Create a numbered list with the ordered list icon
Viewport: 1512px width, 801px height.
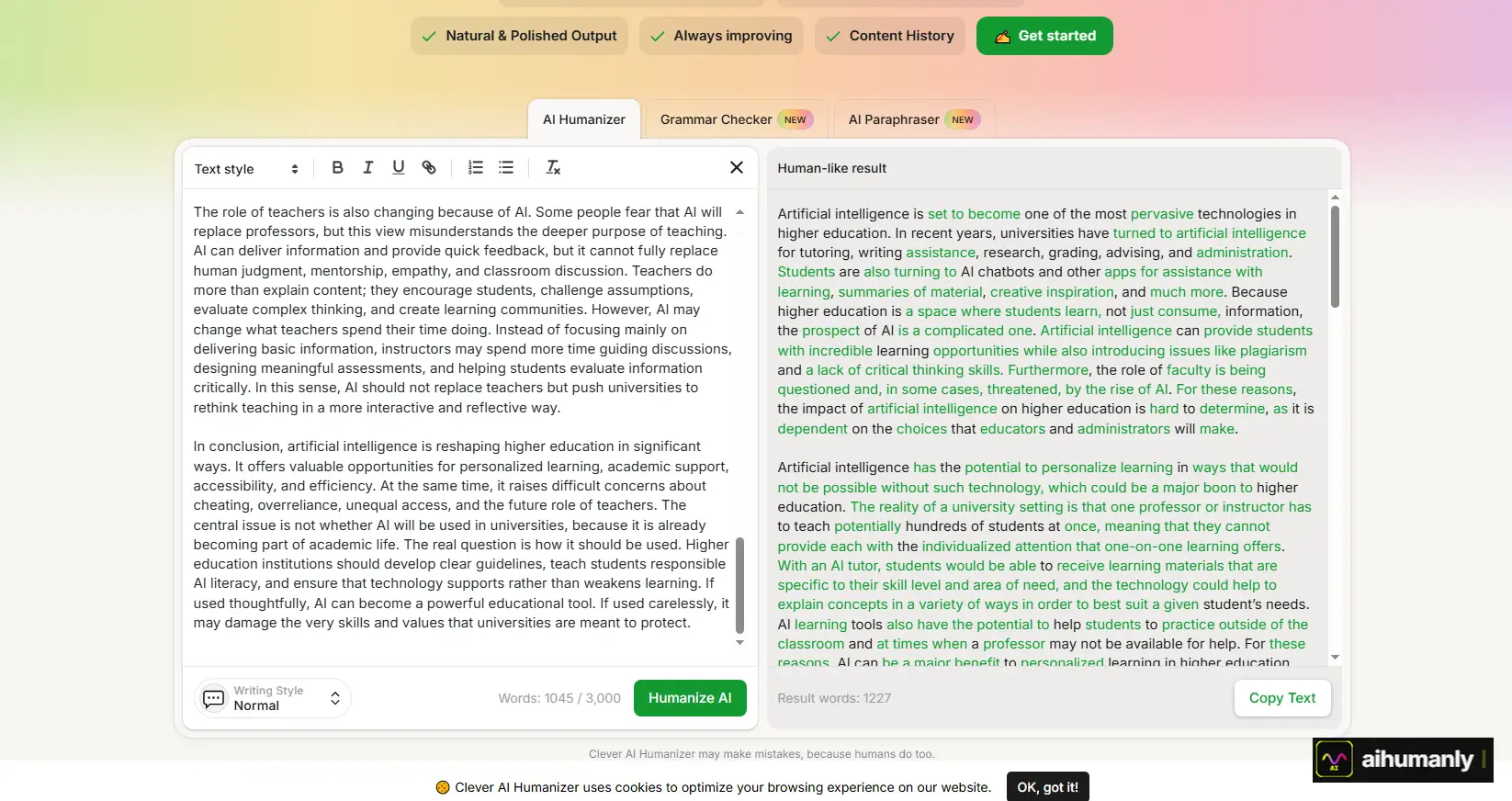[475, 167]
